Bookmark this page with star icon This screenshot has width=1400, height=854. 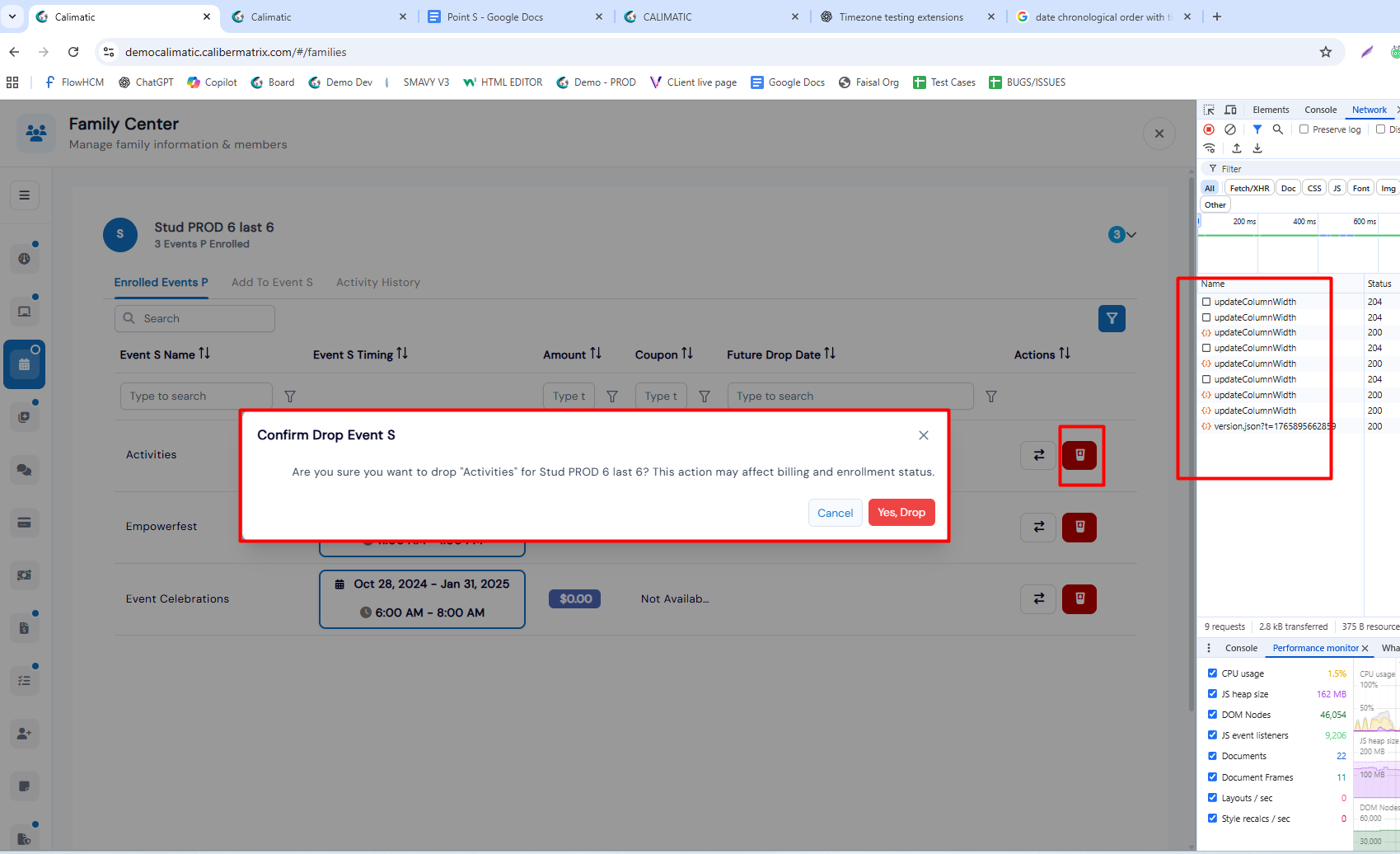click(x=1326, y=52)
